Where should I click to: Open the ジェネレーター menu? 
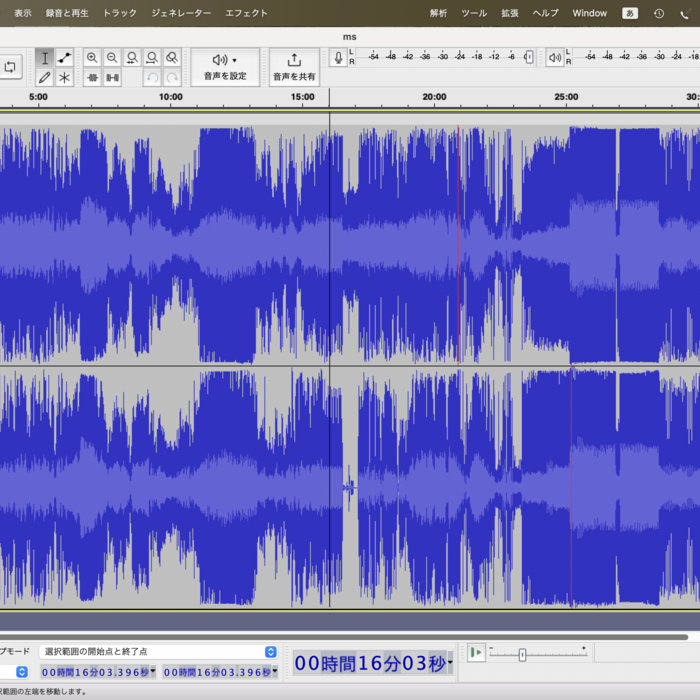coord(181,13)
